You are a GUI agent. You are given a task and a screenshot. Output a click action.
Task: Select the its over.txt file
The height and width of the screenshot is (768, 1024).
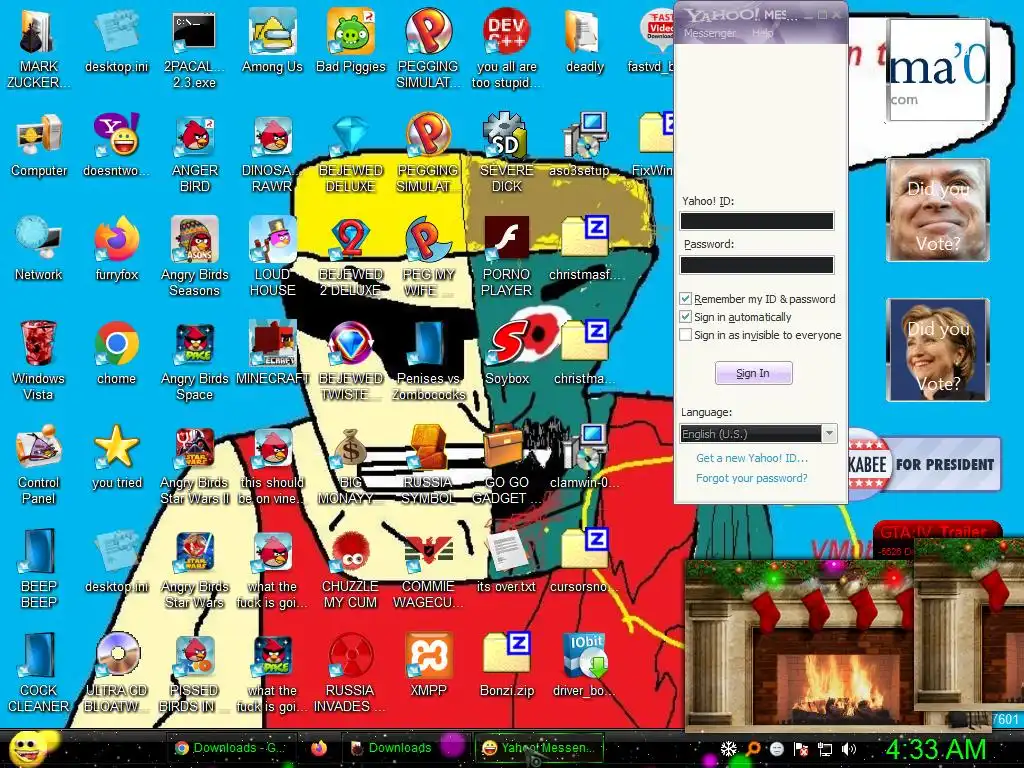coord(507,560)
